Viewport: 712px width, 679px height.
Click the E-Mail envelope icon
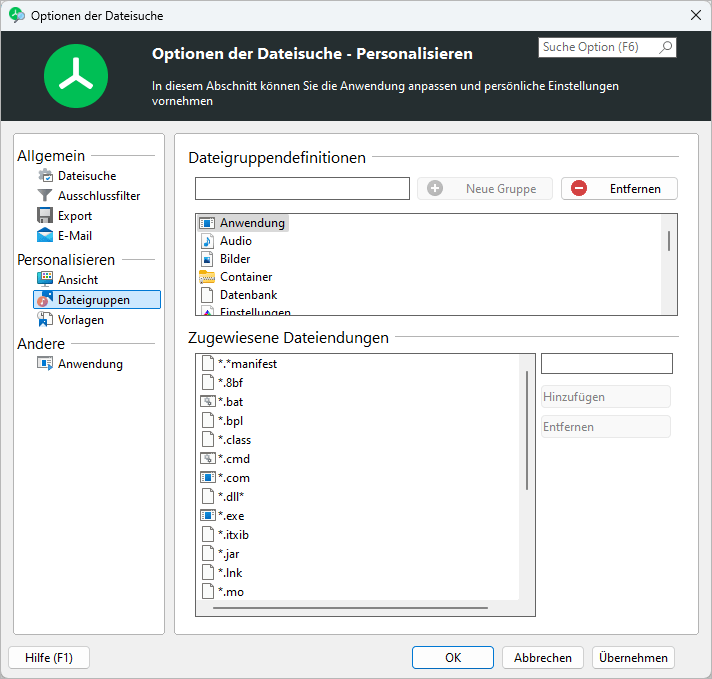45,236
